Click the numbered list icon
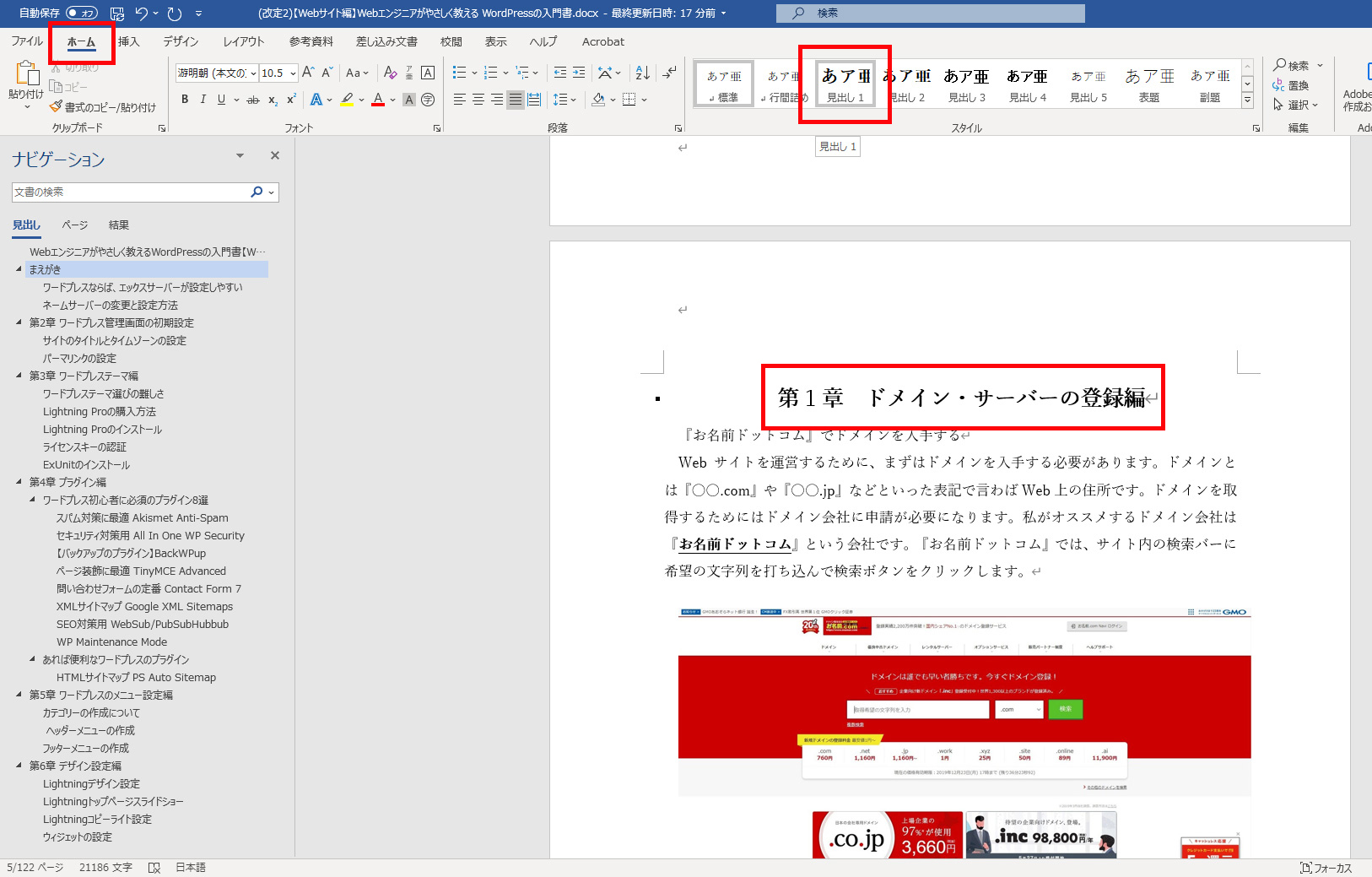This screenshot has width=1372, height=877. [x=491, y=73]
